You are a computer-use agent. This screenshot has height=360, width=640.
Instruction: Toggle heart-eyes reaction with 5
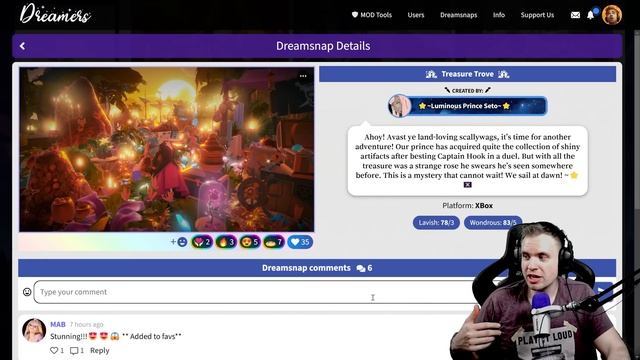250,242
